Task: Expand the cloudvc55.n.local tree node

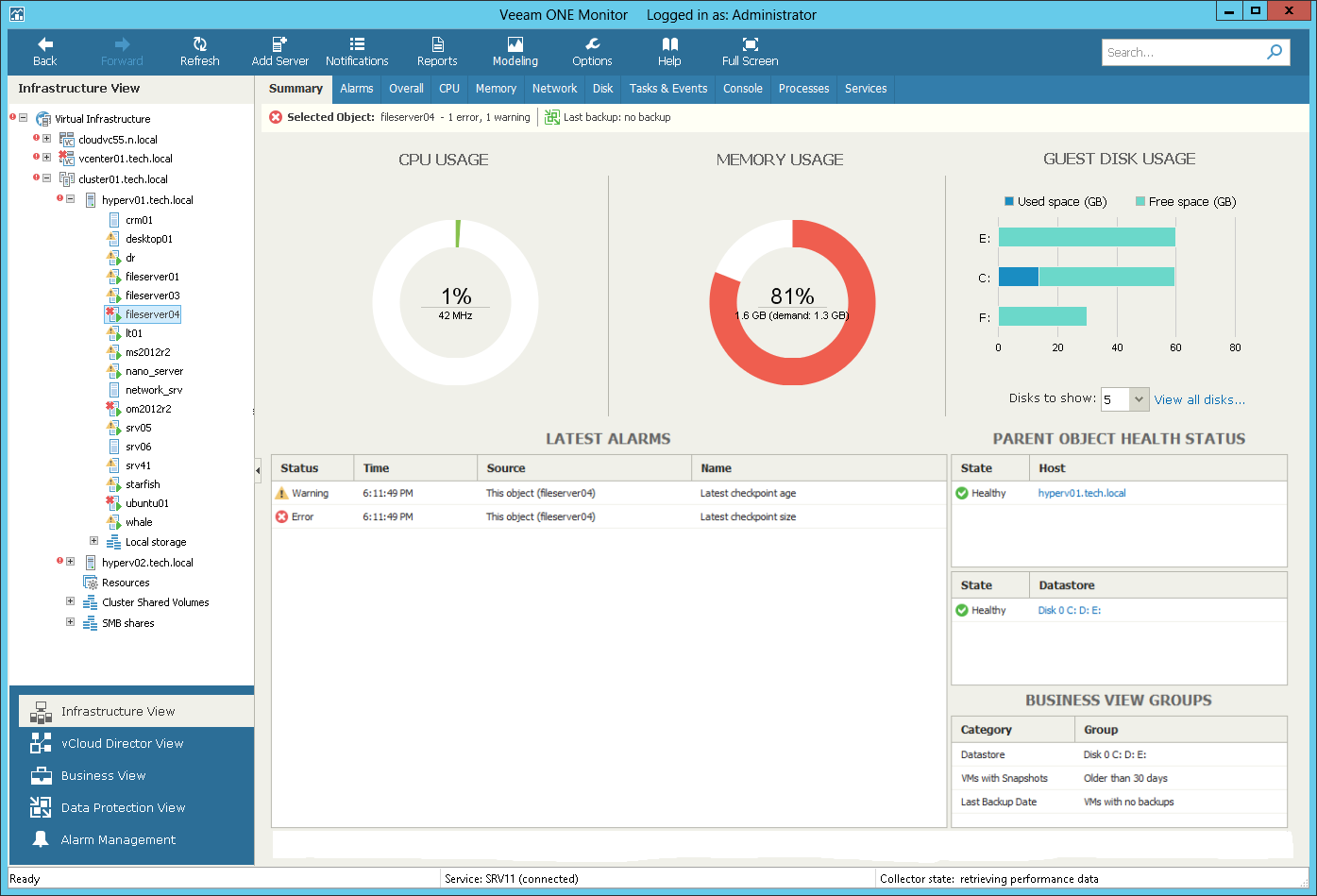Action: (47, 139)
